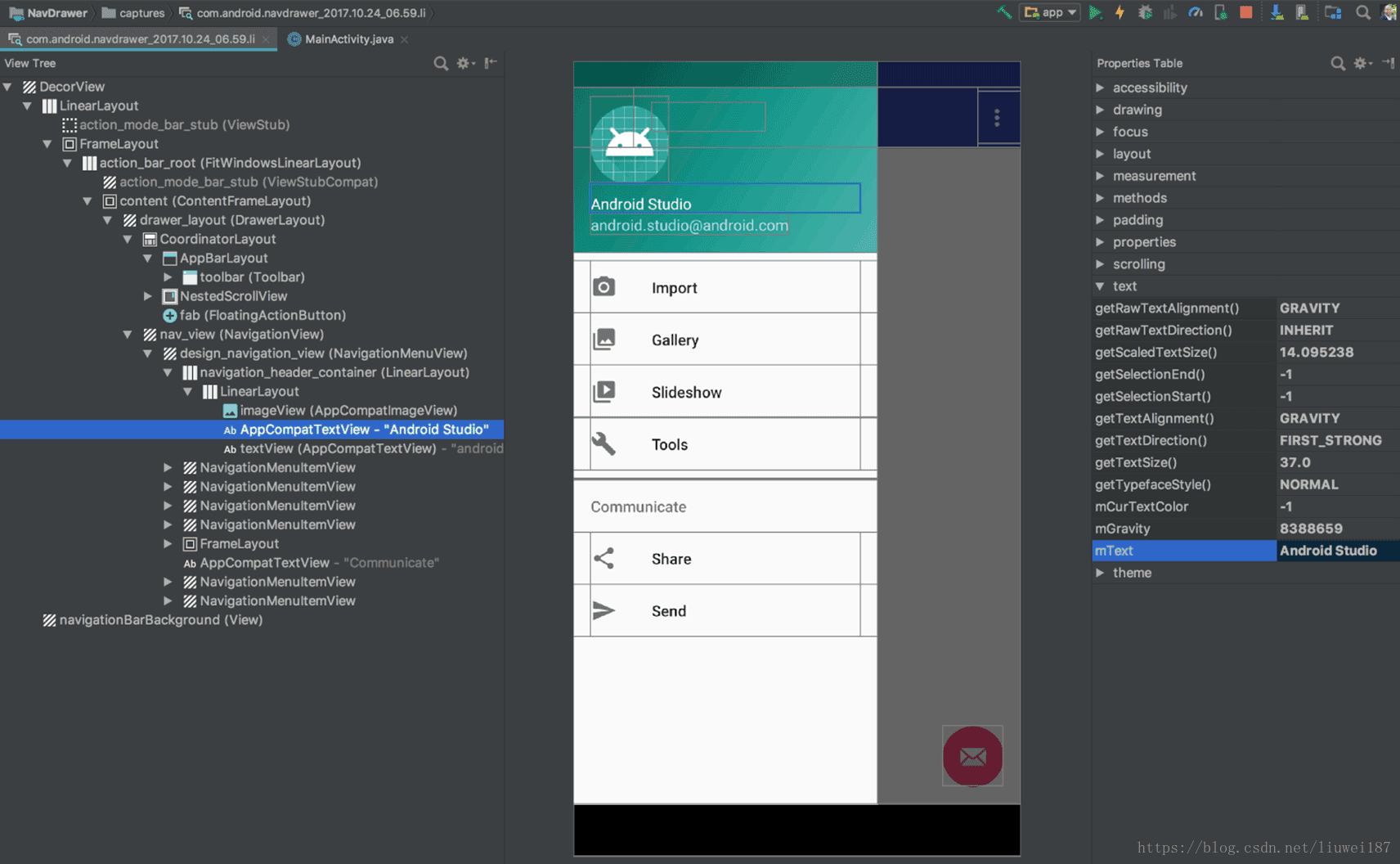Image resolution: width=1400 pixels, height=864 pixels.
Task: Apply changes with the lightning bolt icon
Action: pyautogui.click(x=1120, y=12)
